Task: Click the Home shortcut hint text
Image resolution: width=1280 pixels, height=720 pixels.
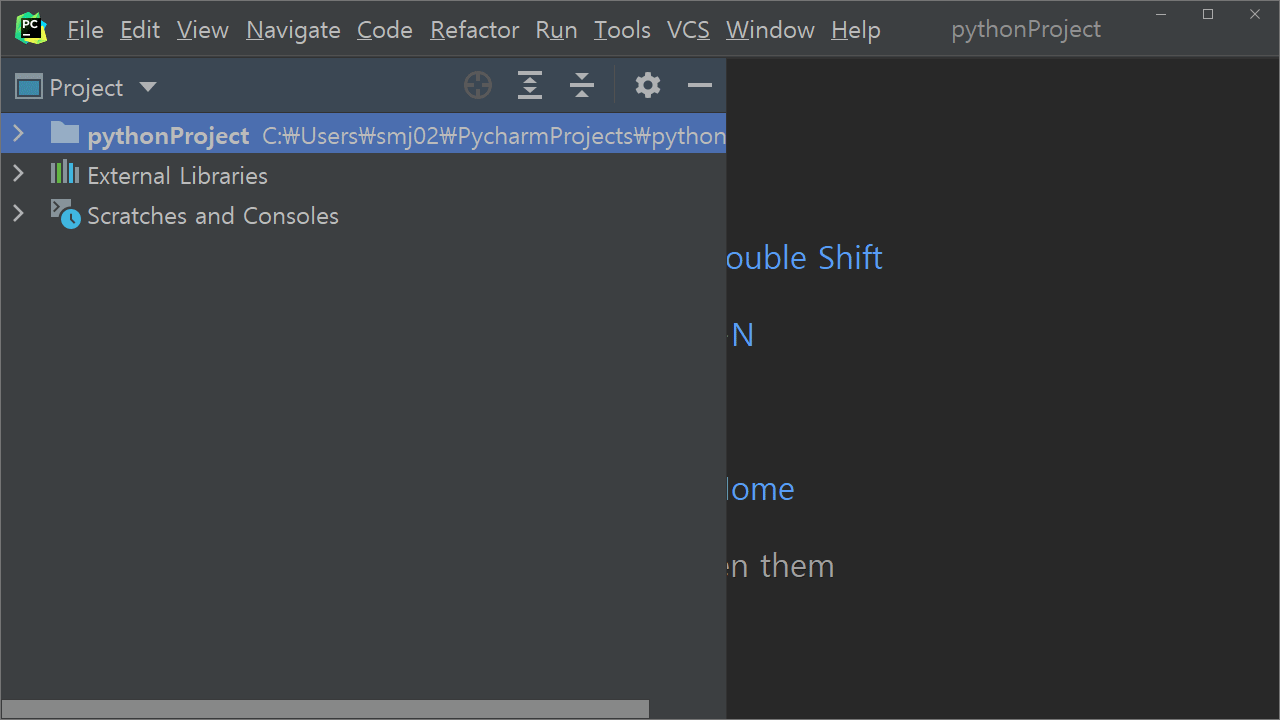Action: point(761,489)
